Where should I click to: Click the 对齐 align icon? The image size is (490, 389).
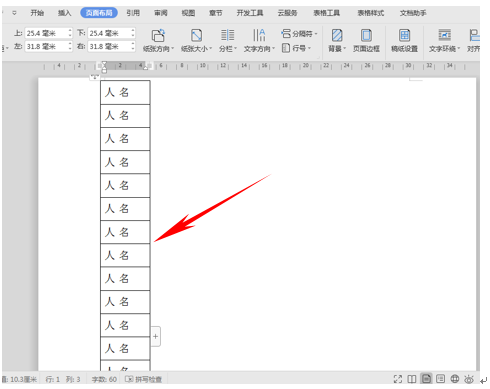click(x=474, y=35)
